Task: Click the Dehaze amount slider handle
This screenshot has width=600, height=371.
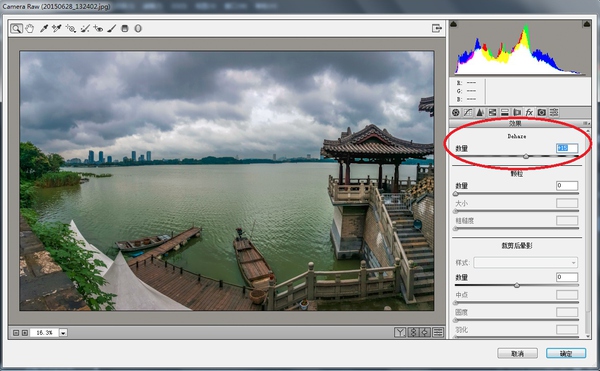Action: (x=526, y=156)
